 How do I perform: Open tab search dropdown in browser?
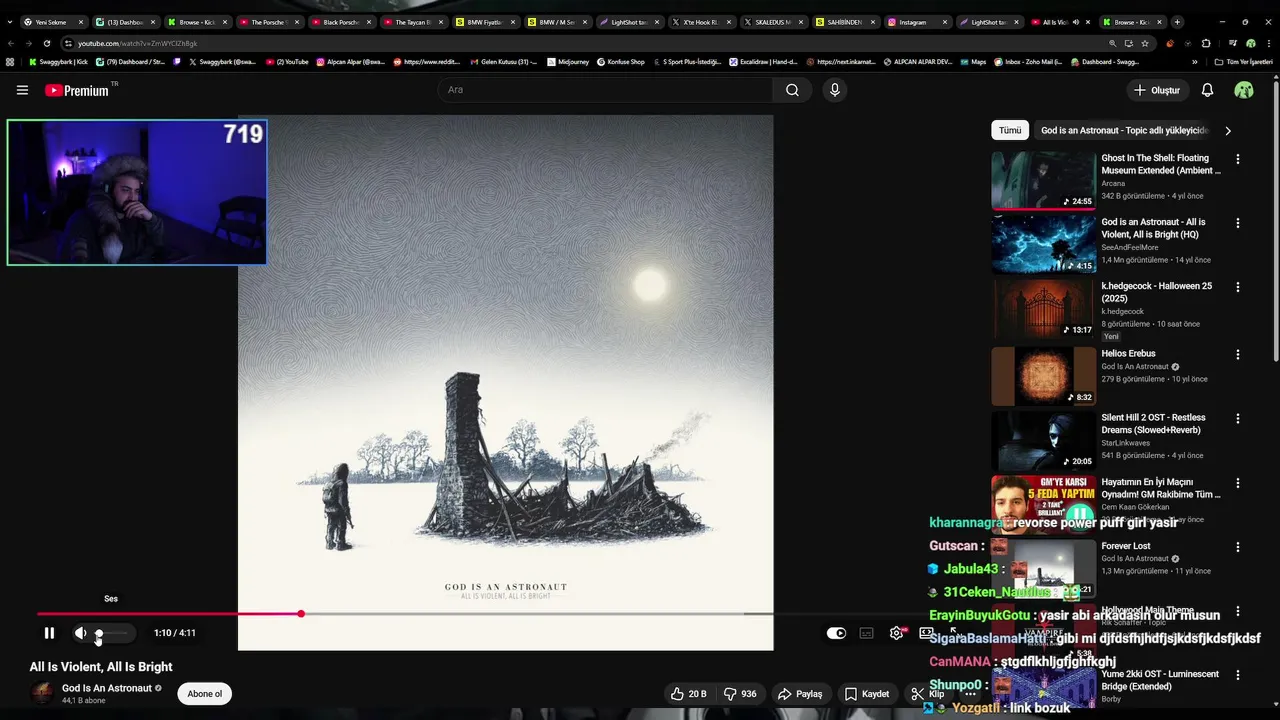(x=10, y=22)
